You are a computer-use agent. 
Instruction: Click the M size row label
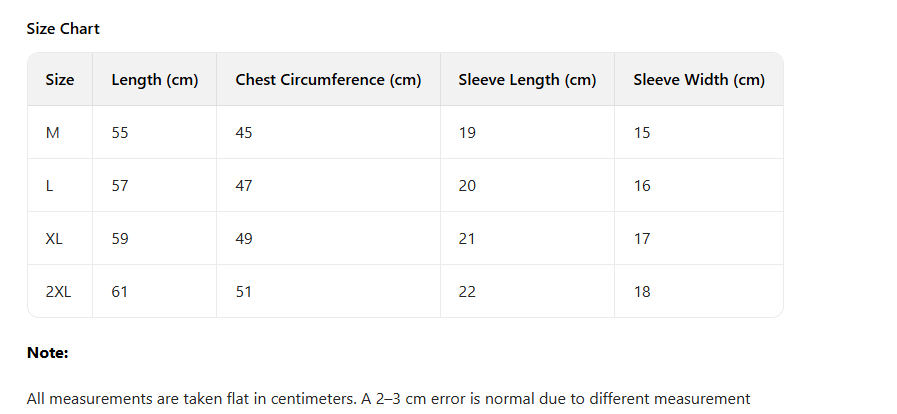coord(53,133)
